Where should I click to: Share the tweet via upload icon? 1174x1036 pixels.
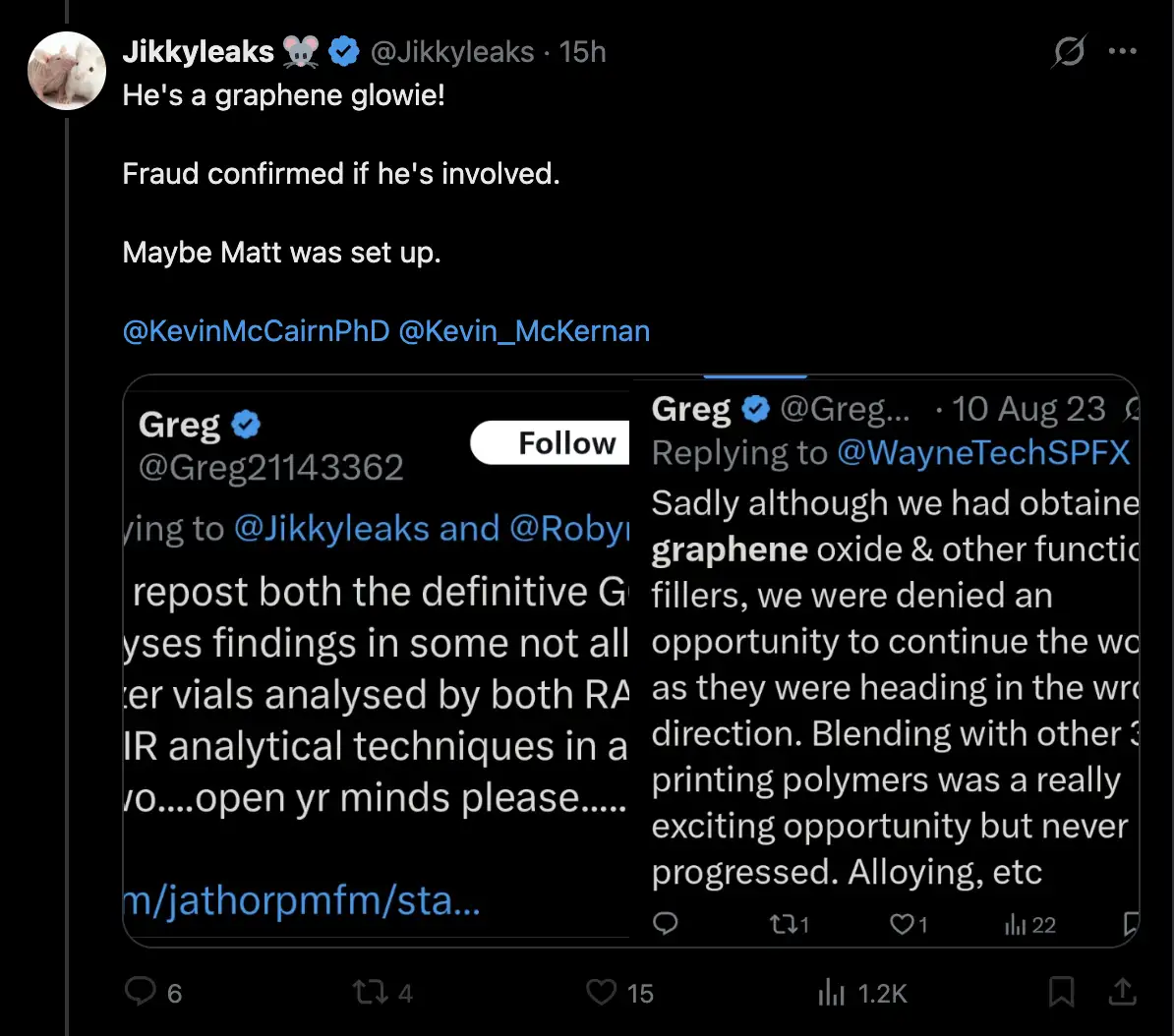click(x=1122, y=993)
